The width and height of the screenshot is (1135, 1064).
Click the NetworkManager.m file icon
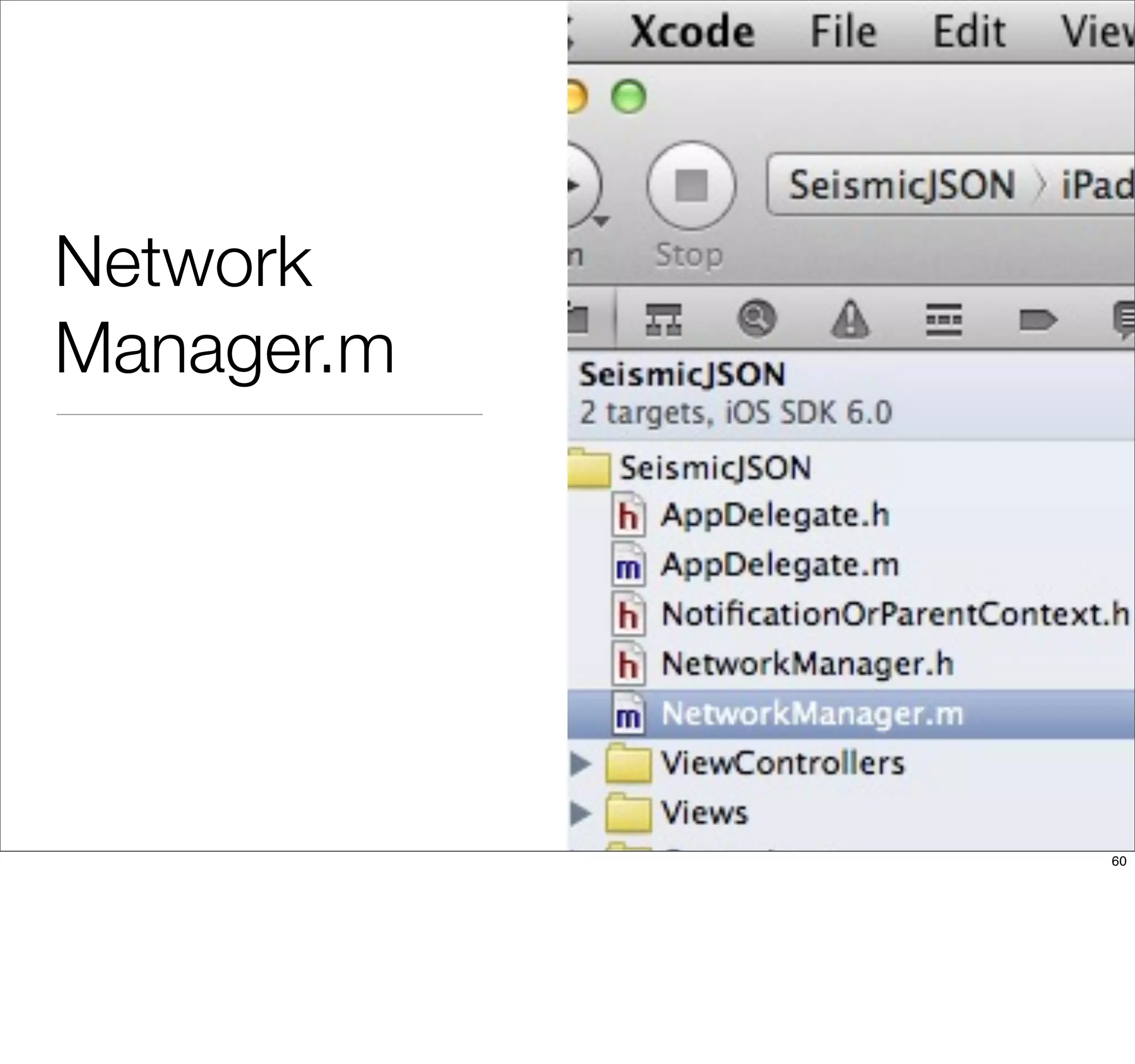[x=628, y=713]
